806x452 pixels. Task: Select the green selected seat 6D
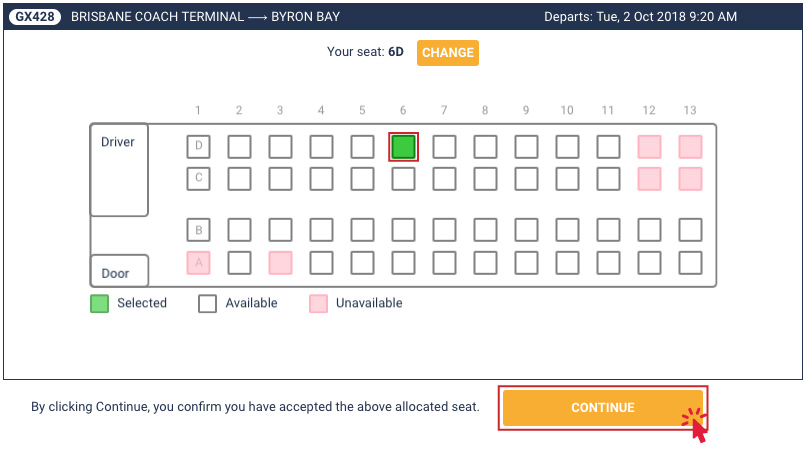tap(404, 147)
